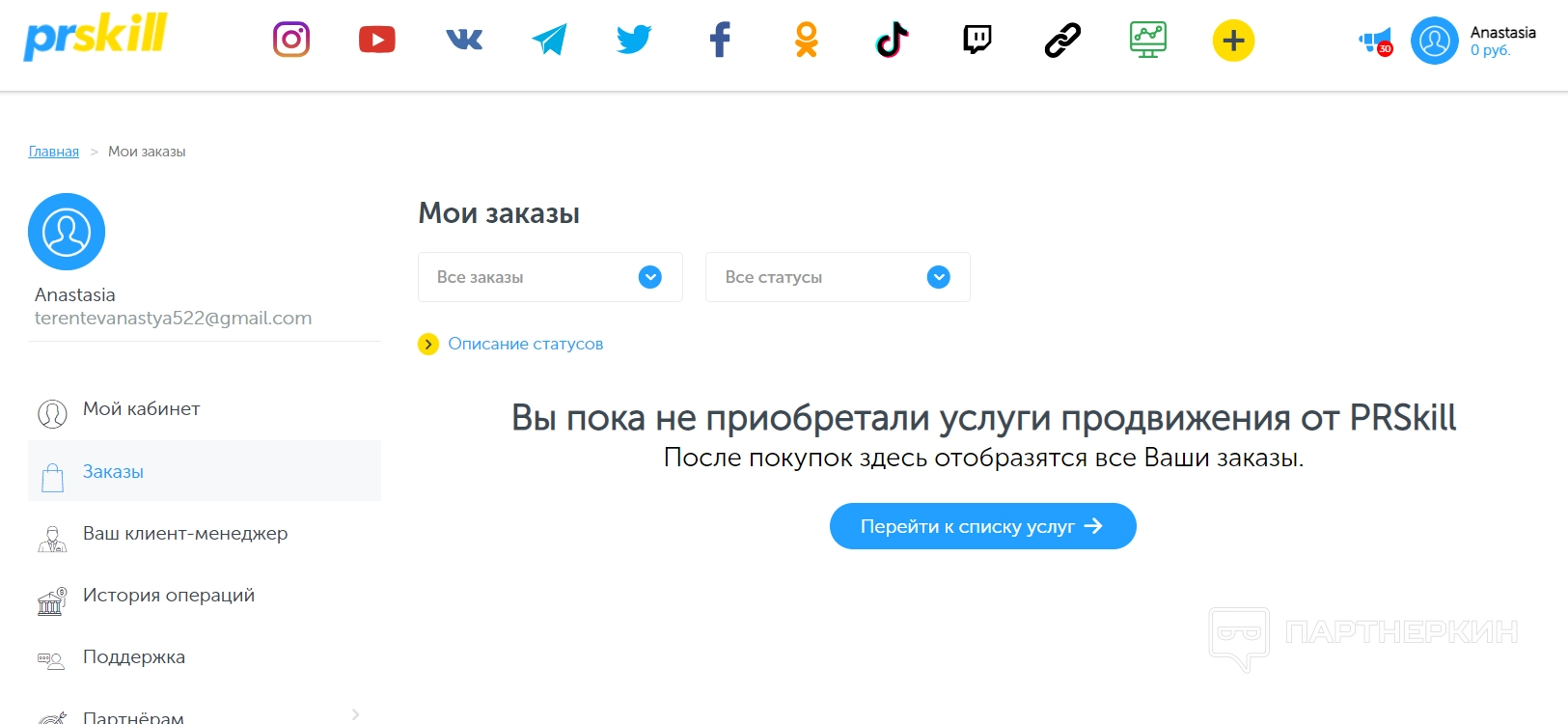Select the Odnoklassniki orange icon

(807, 40)
